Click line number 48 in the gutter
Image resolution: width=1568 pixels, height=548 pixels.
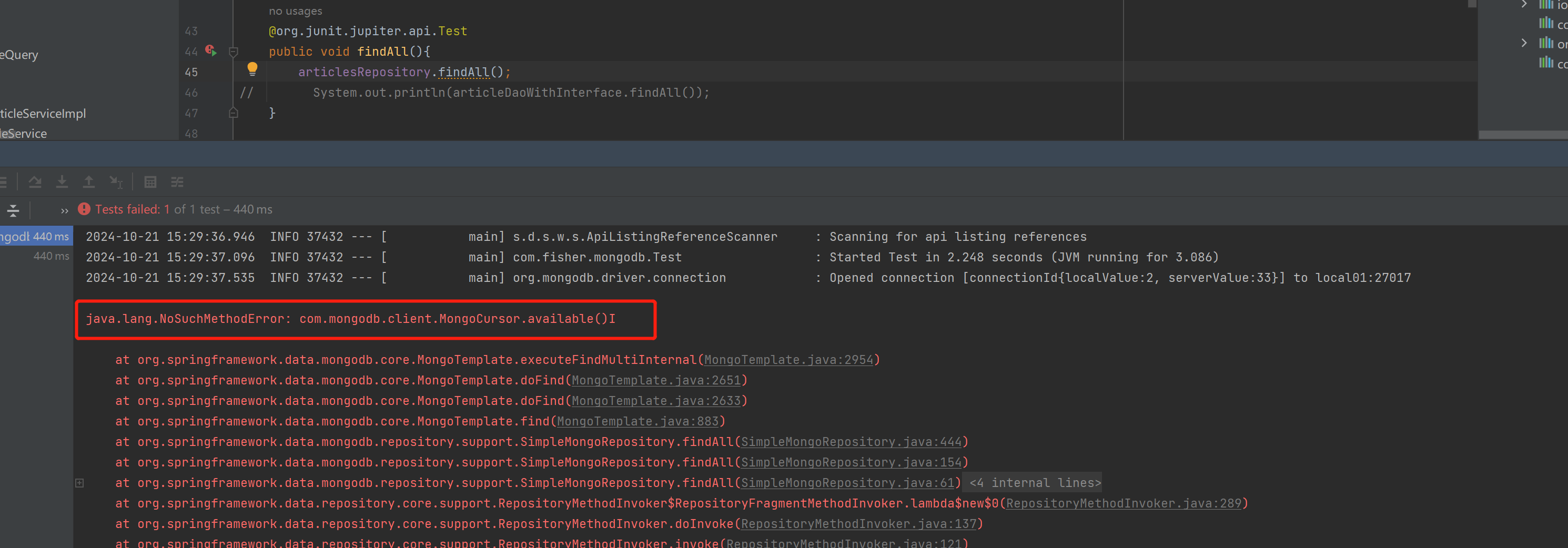[191, 134]
